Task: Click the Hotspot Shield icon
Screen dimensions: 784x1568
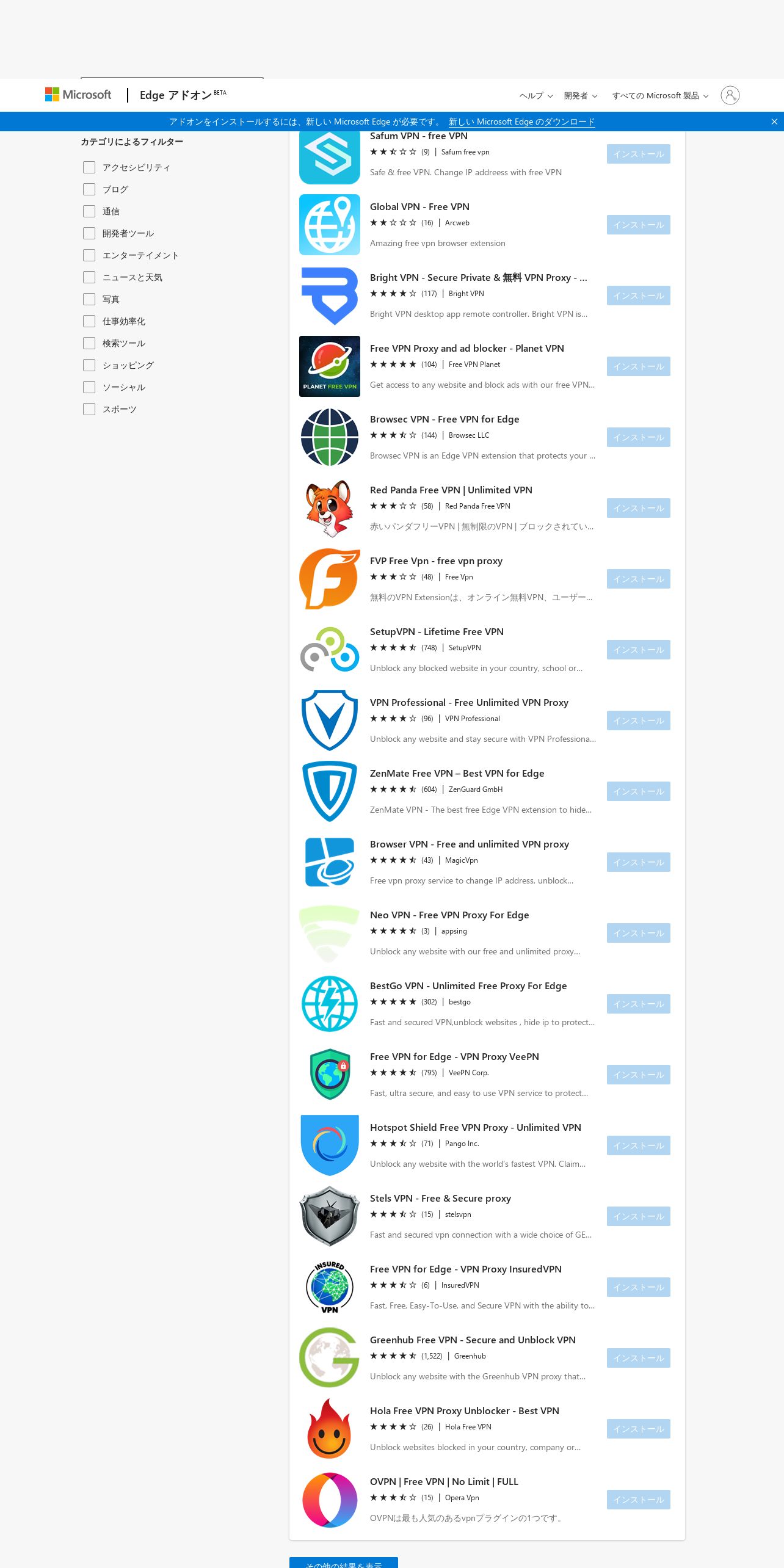Action: 330,1145
